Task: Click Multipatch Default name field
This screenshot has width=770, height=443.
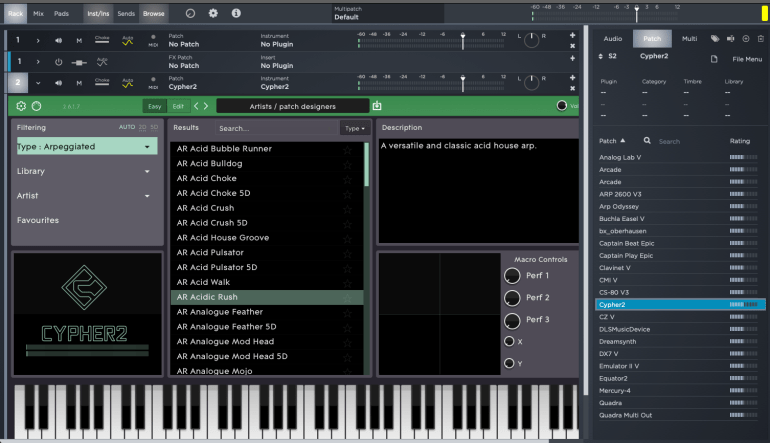Action: [x=388, y=13]
